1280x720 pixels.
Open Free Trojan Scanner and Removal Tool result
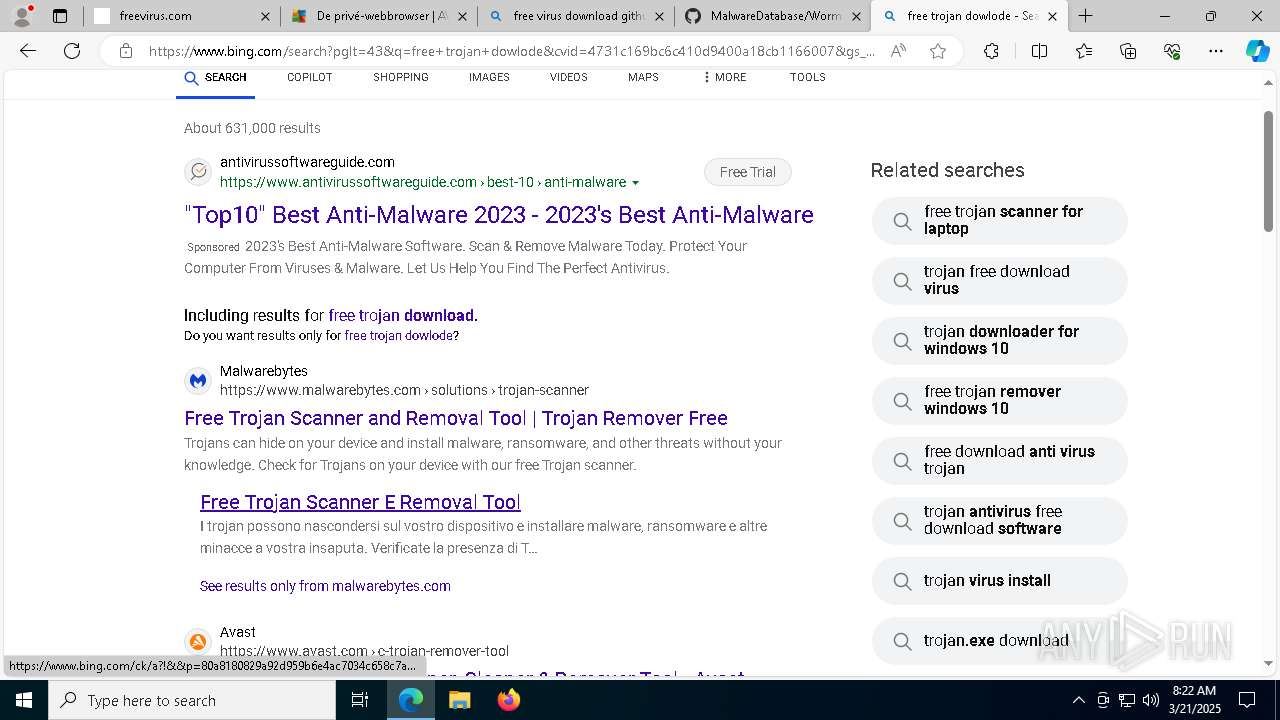click(456, 418)
